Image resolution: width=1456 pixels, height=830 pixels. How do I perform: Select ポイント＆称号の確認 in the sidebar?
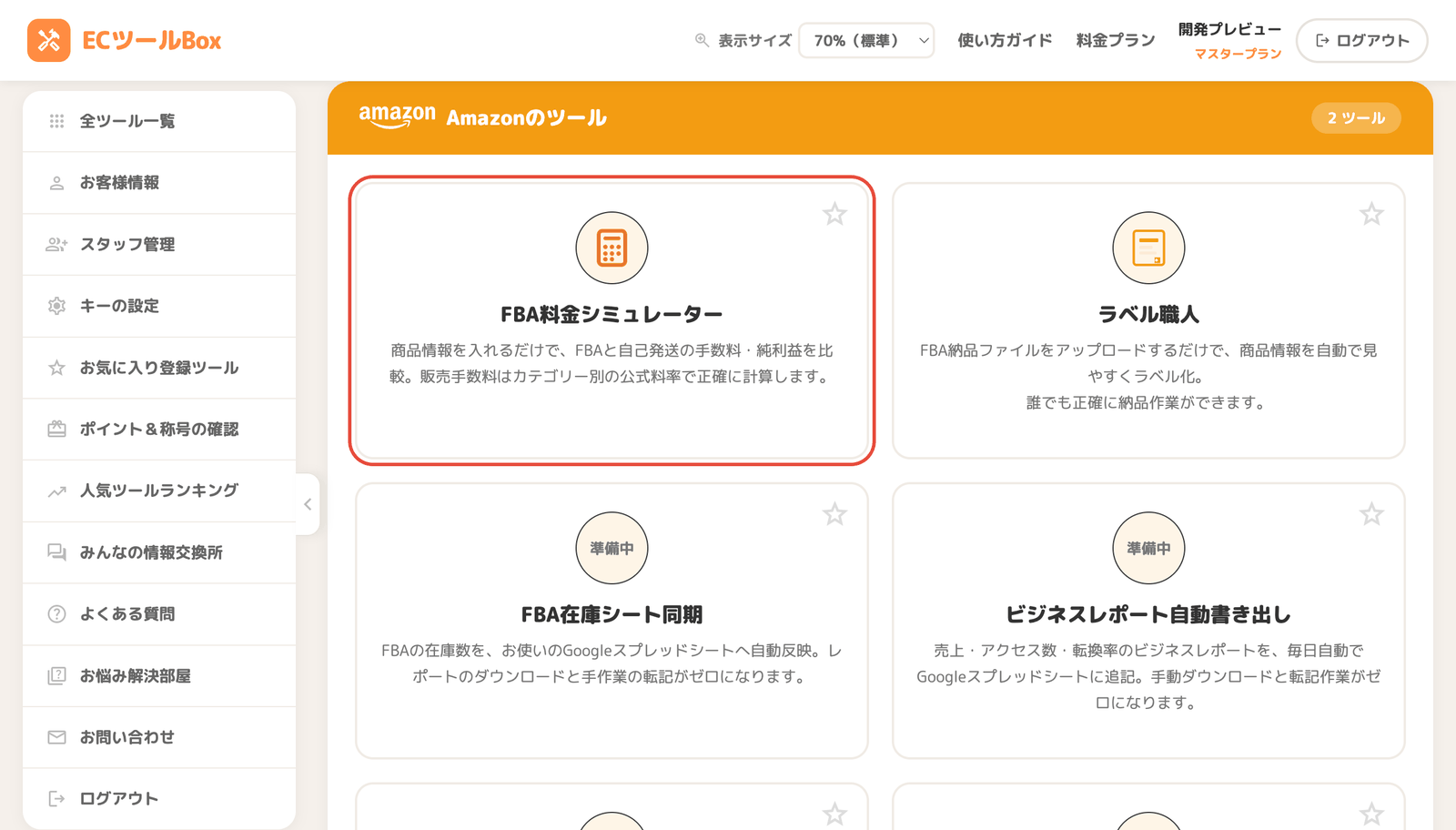point(159,429)
